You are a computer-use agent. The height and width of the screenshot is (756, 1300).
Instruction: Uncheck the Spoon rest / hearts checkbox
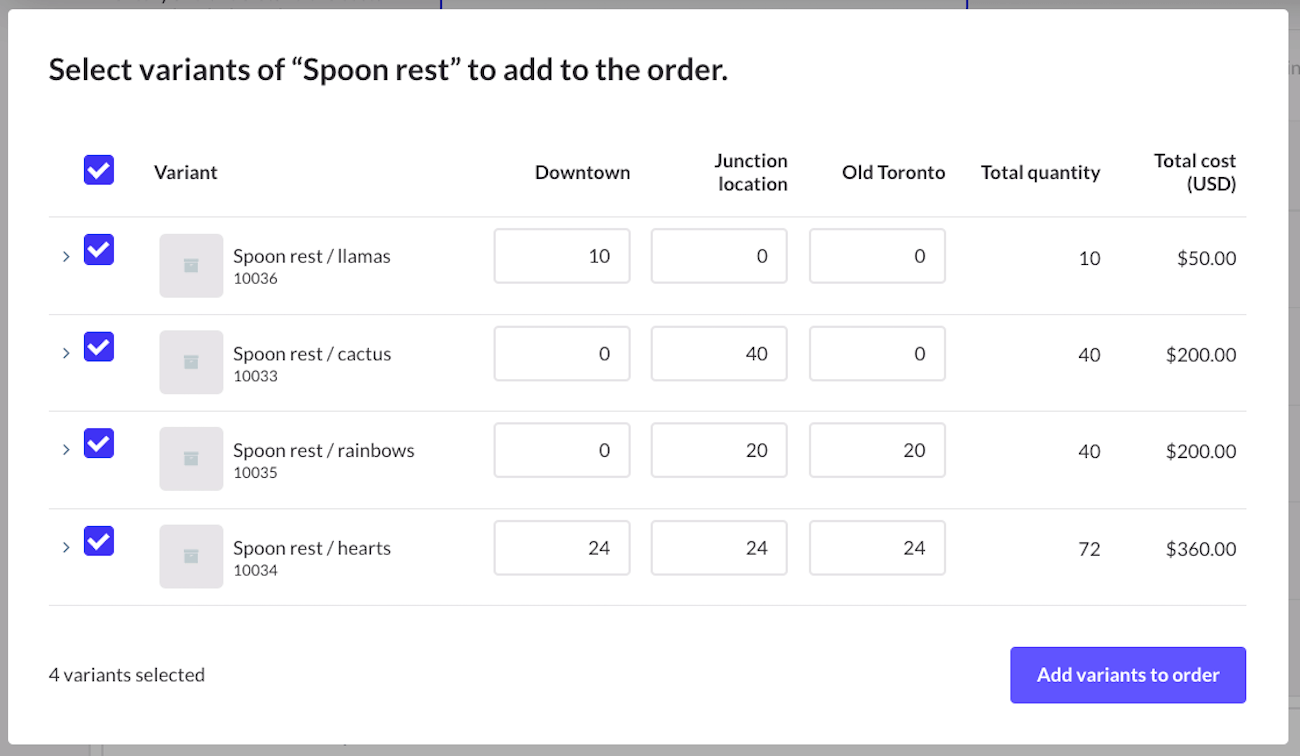98,540
